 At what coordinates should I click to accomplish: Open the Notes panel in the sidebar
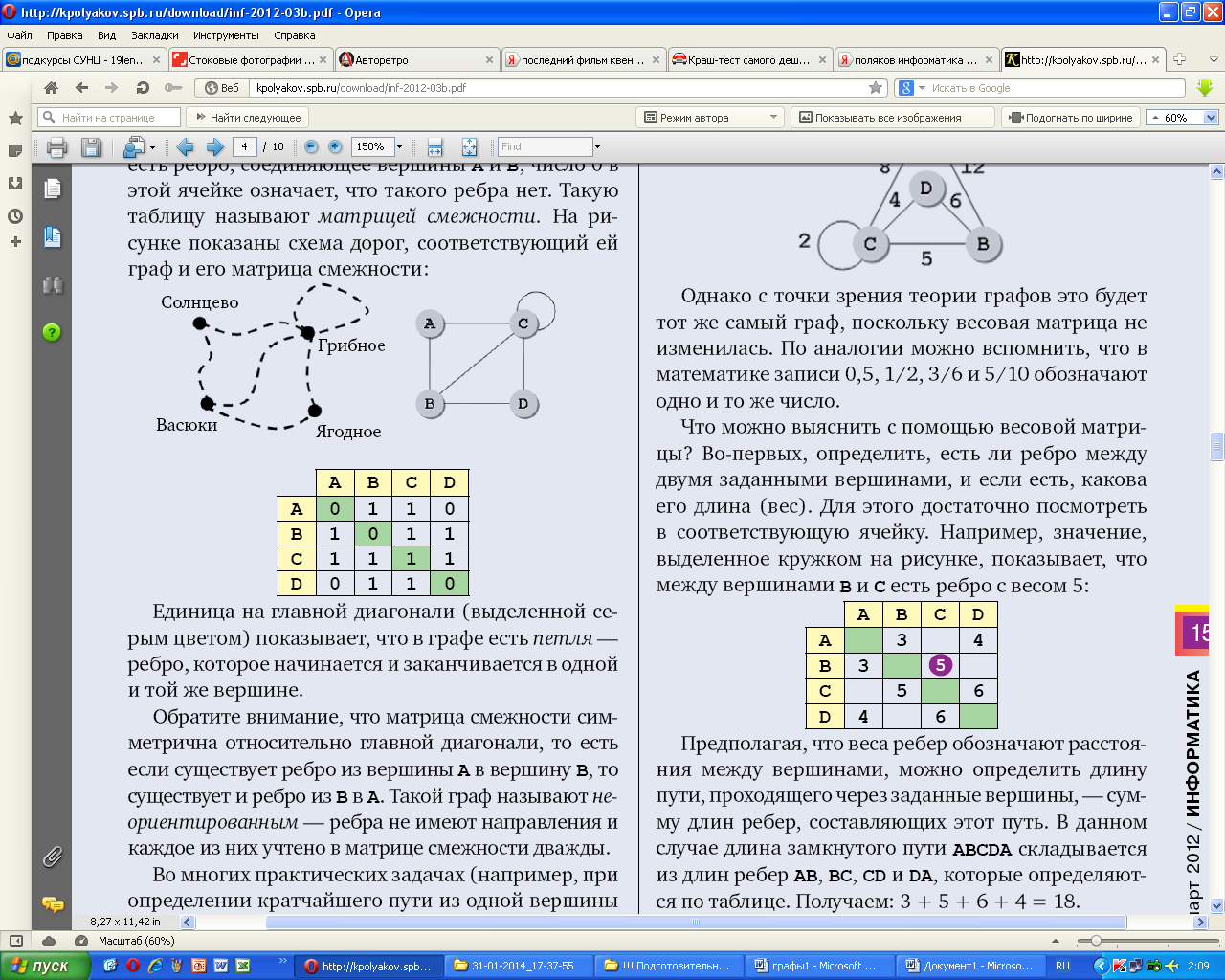click(x=15, y=151)
